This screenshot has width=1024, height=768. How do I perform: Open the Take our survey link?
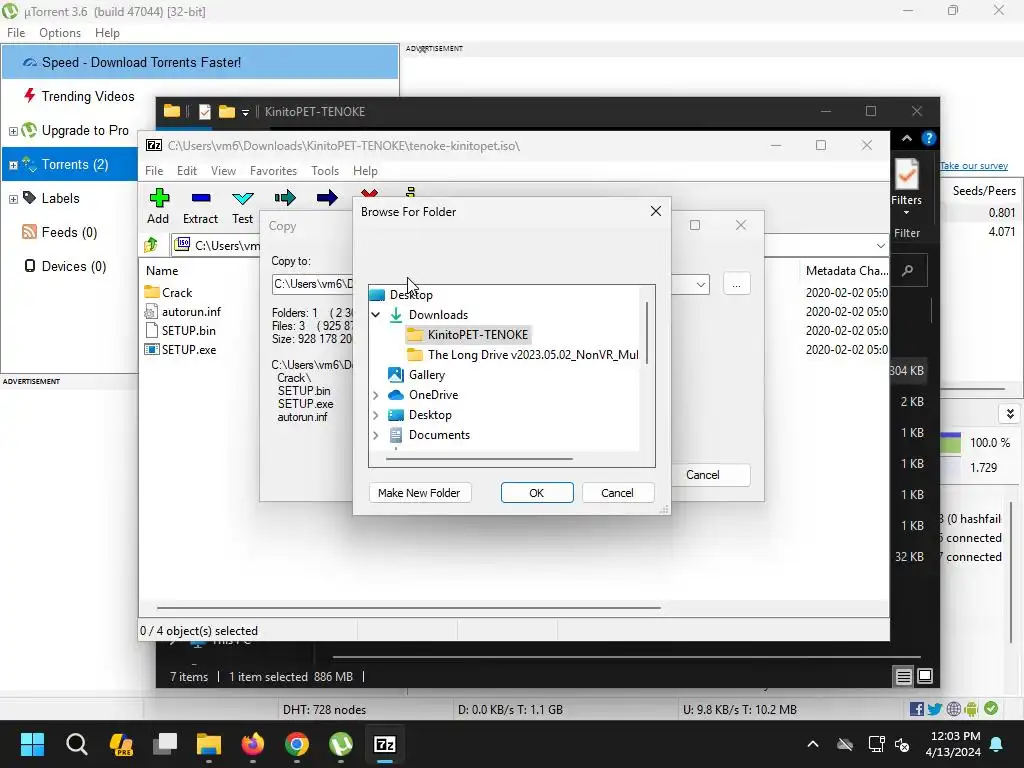point(974,166)
